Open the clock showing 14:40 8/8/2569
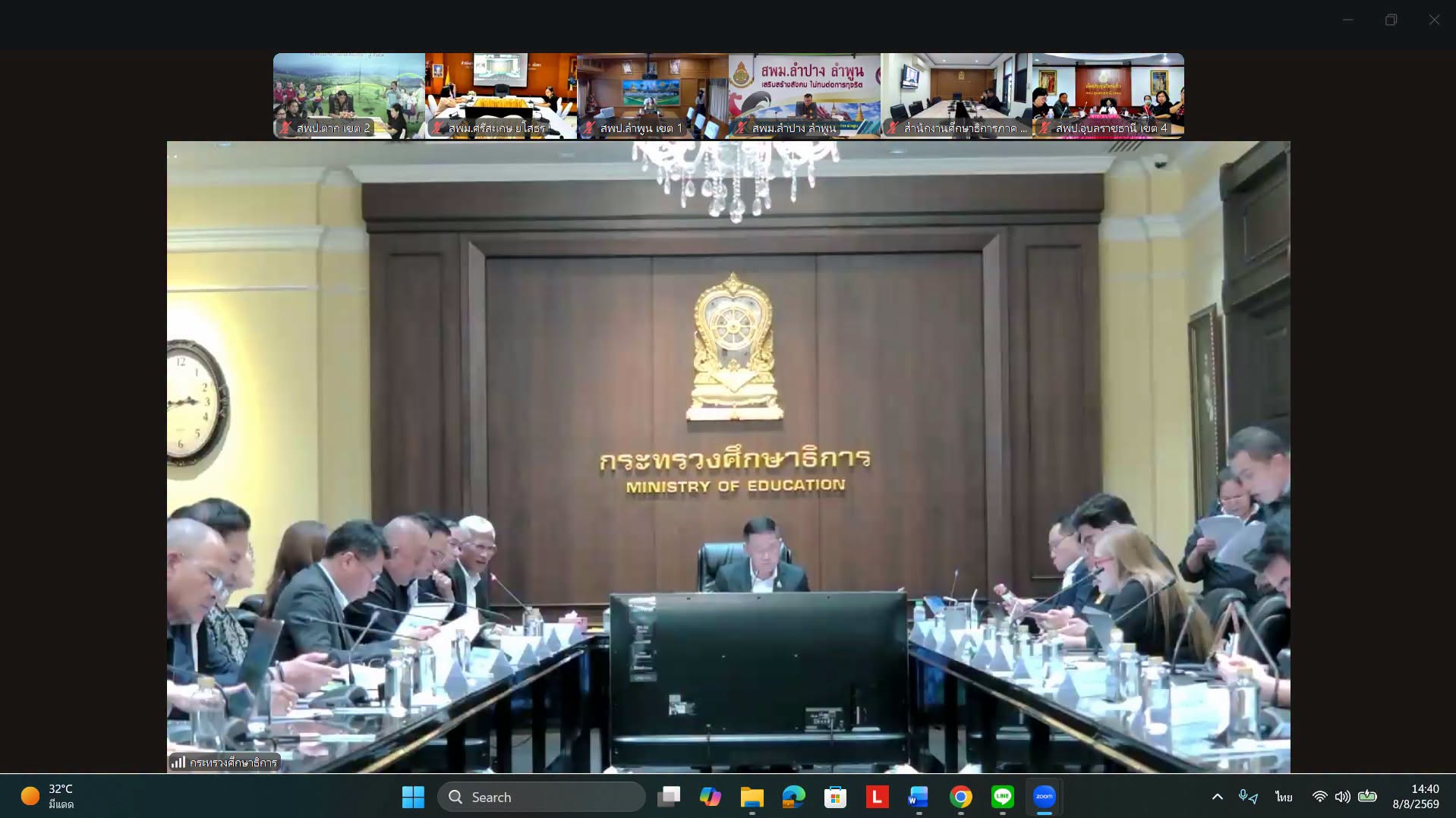The width and height of the screenshot is (1456, 818). tap(1416, 797)
